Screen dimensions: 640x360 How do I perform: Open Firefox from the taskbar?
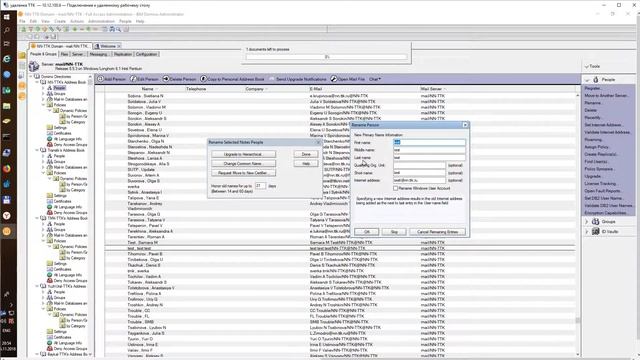pos(7,168)
